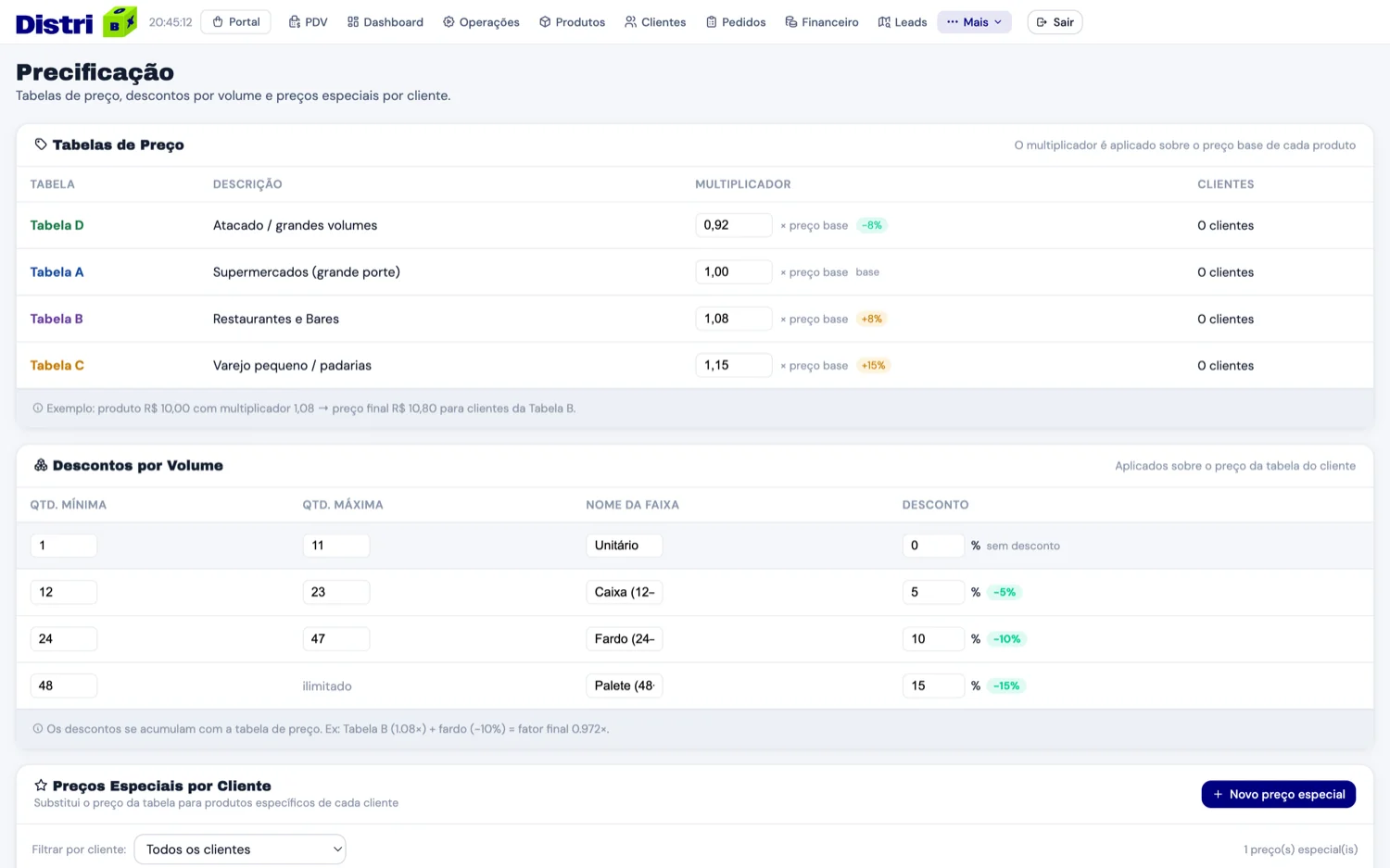This screenshot has width=1390, height=868.
Task: Click the -10% badge in the Fardo row
Action: [1006, 639]
